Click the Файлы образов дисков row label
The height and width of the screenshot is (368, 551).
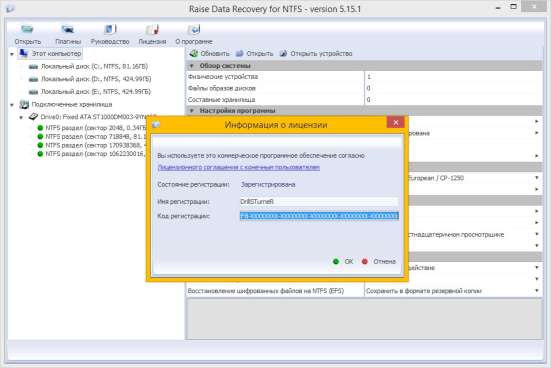(222, 88)
